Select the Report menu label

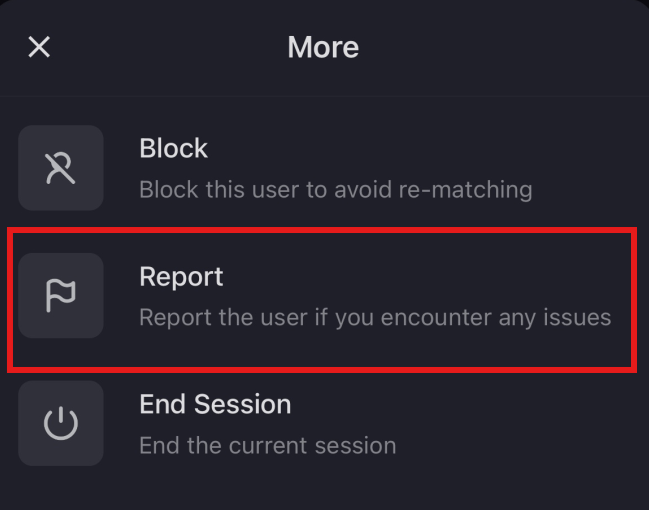pos(181,276)
